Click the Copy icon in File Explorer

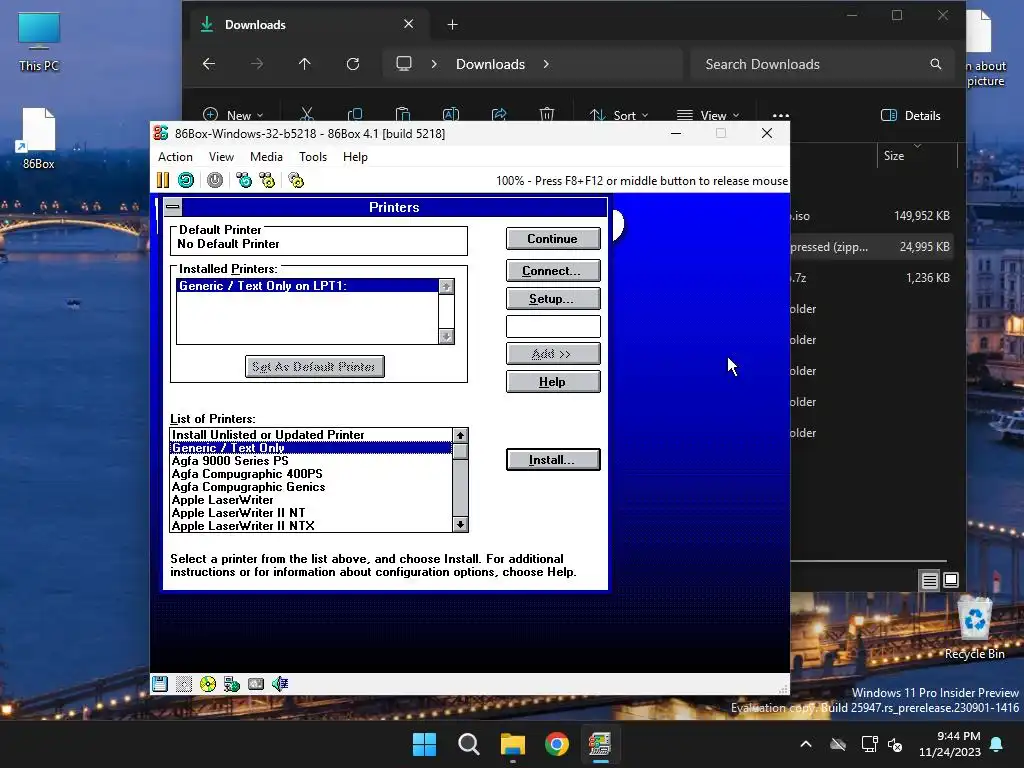[x=355, y=115]
